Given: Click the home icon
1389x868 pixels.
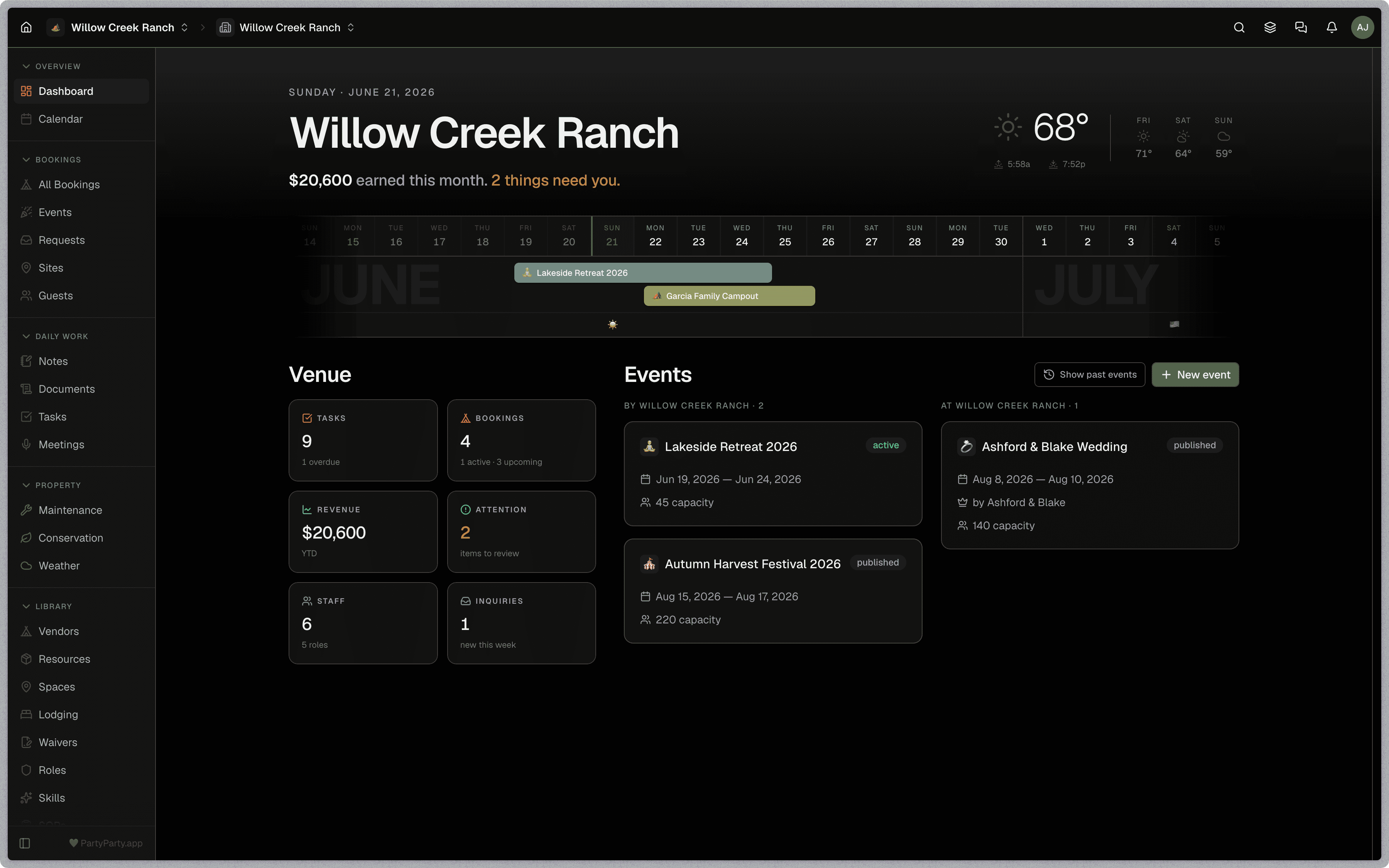Looking at the screenshot, I should click(x=26, y=27).
